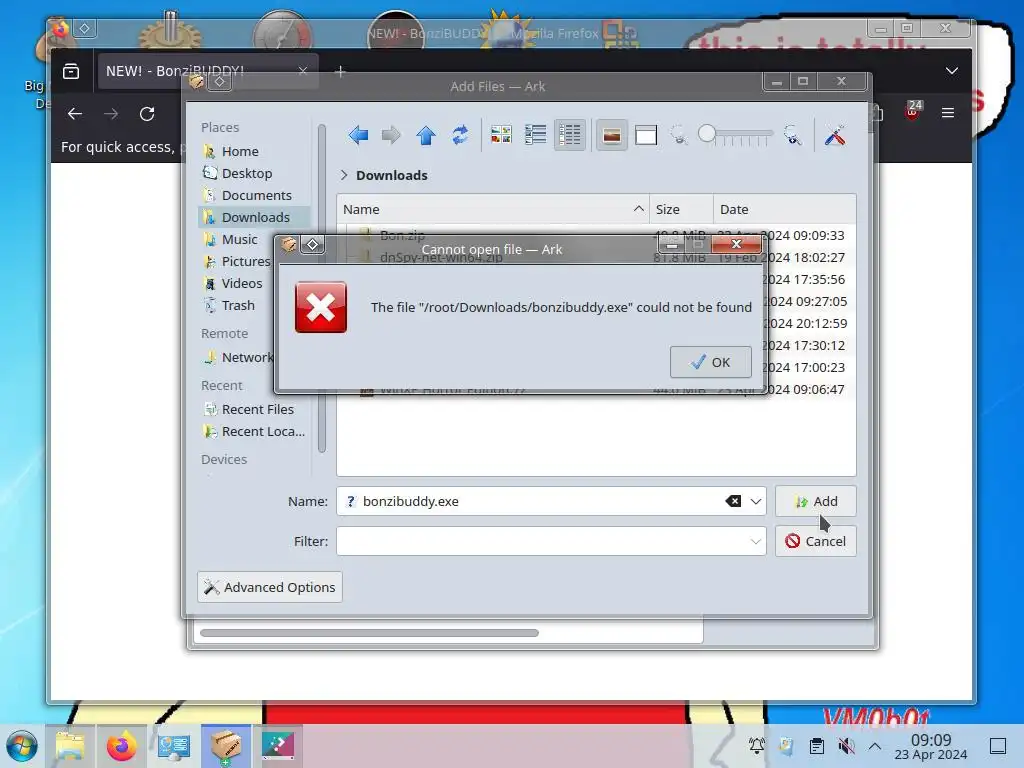Select Downloads in Places
This screenshot has width=1024, height=768.
(x=253, y=217)
